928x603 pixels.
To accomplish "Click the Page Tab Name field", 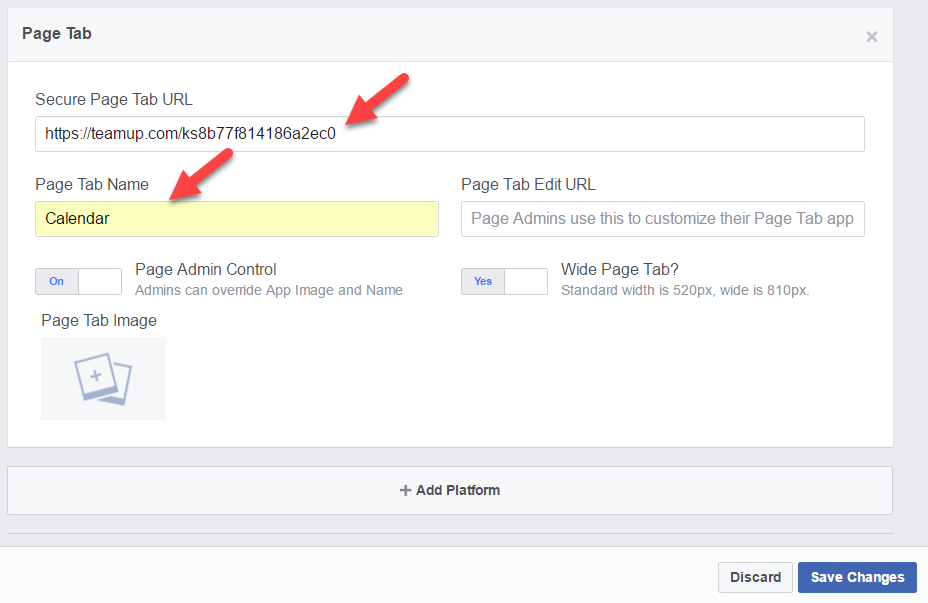I will click(x=237, y=219).
